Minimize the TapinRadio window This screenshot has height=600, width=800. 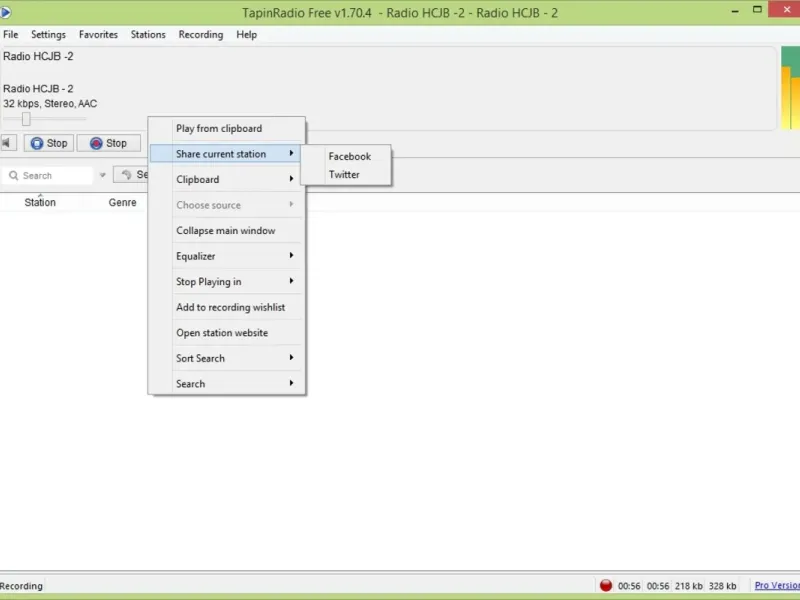(x=735, y=11)
